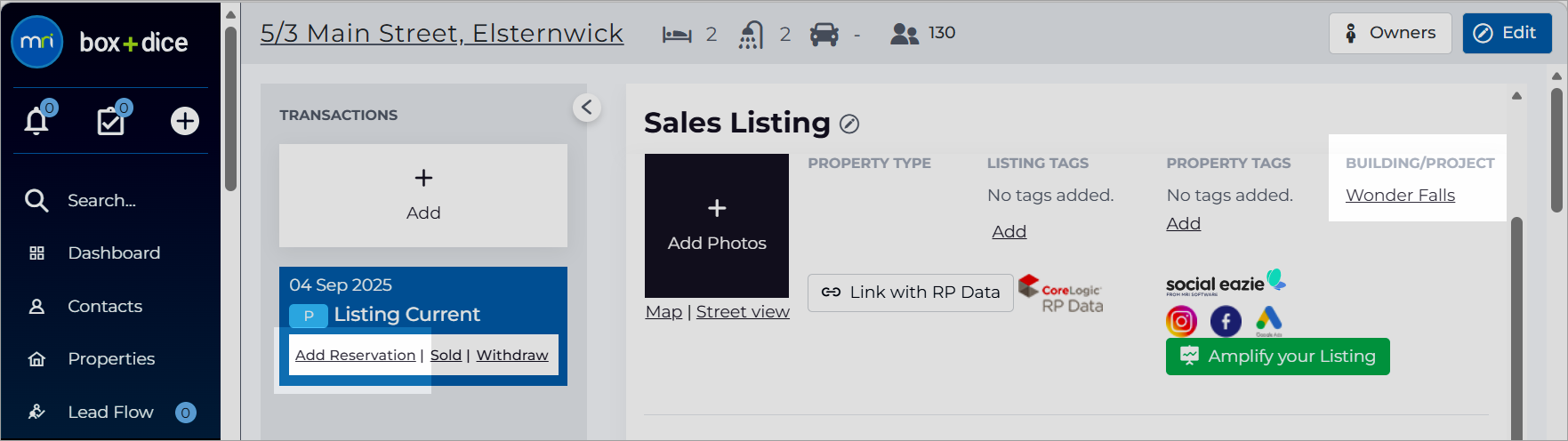
Task: Click the Edit button
Action: (x=1507, y=33)
